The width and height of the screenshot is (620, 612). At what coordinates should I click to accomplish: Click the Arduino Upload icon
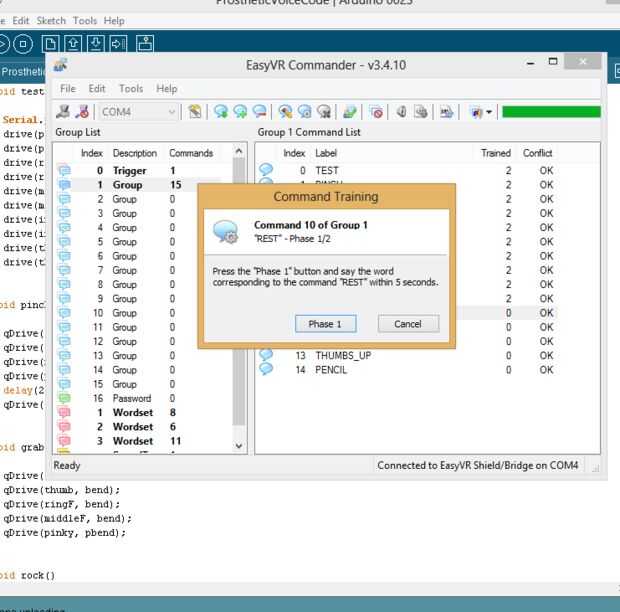coord(118,44)
